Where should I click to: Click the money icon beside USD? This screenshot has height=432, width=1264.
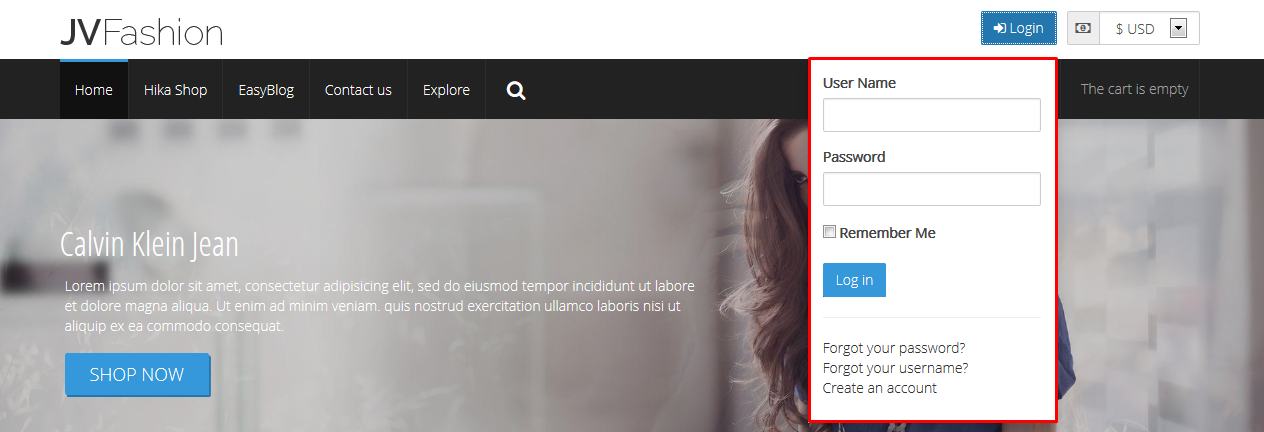click(x=1083, y=29)
